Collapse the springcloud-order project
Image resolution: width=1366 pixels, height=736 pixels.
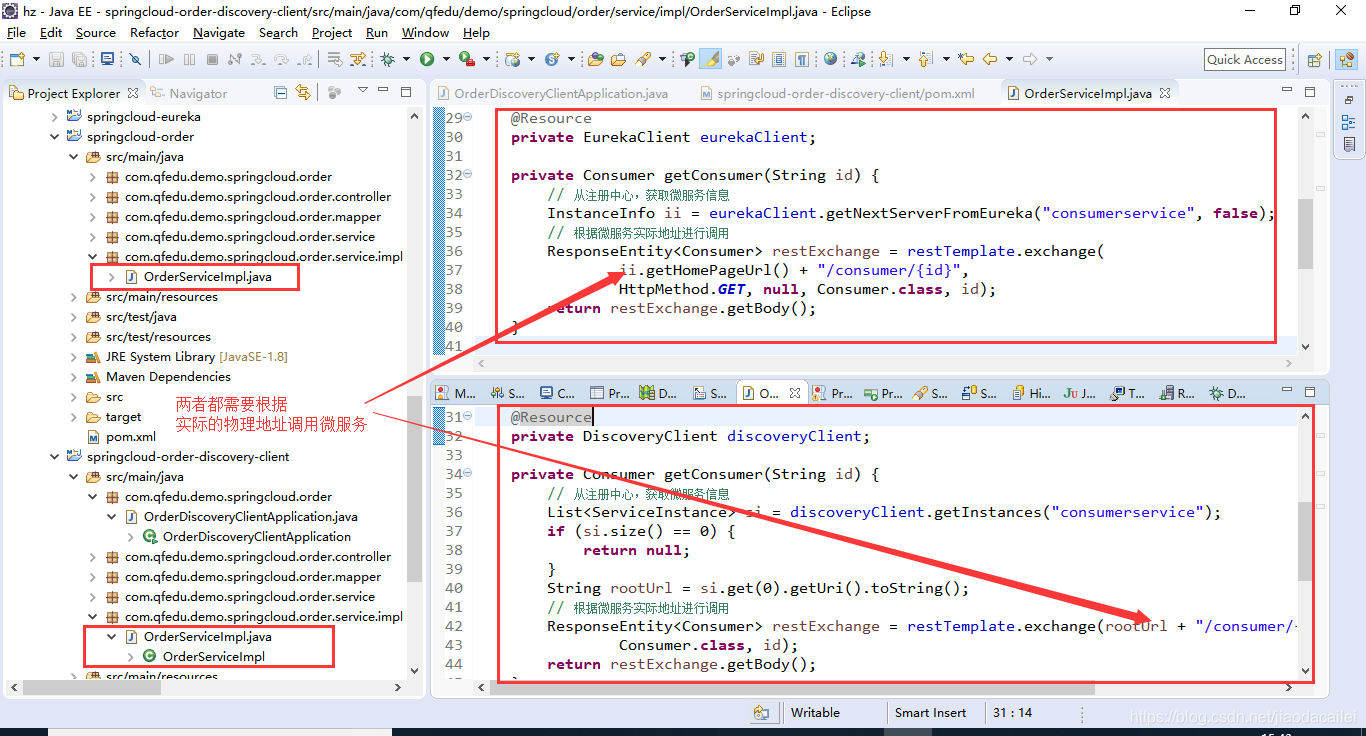tap(54, 137)
